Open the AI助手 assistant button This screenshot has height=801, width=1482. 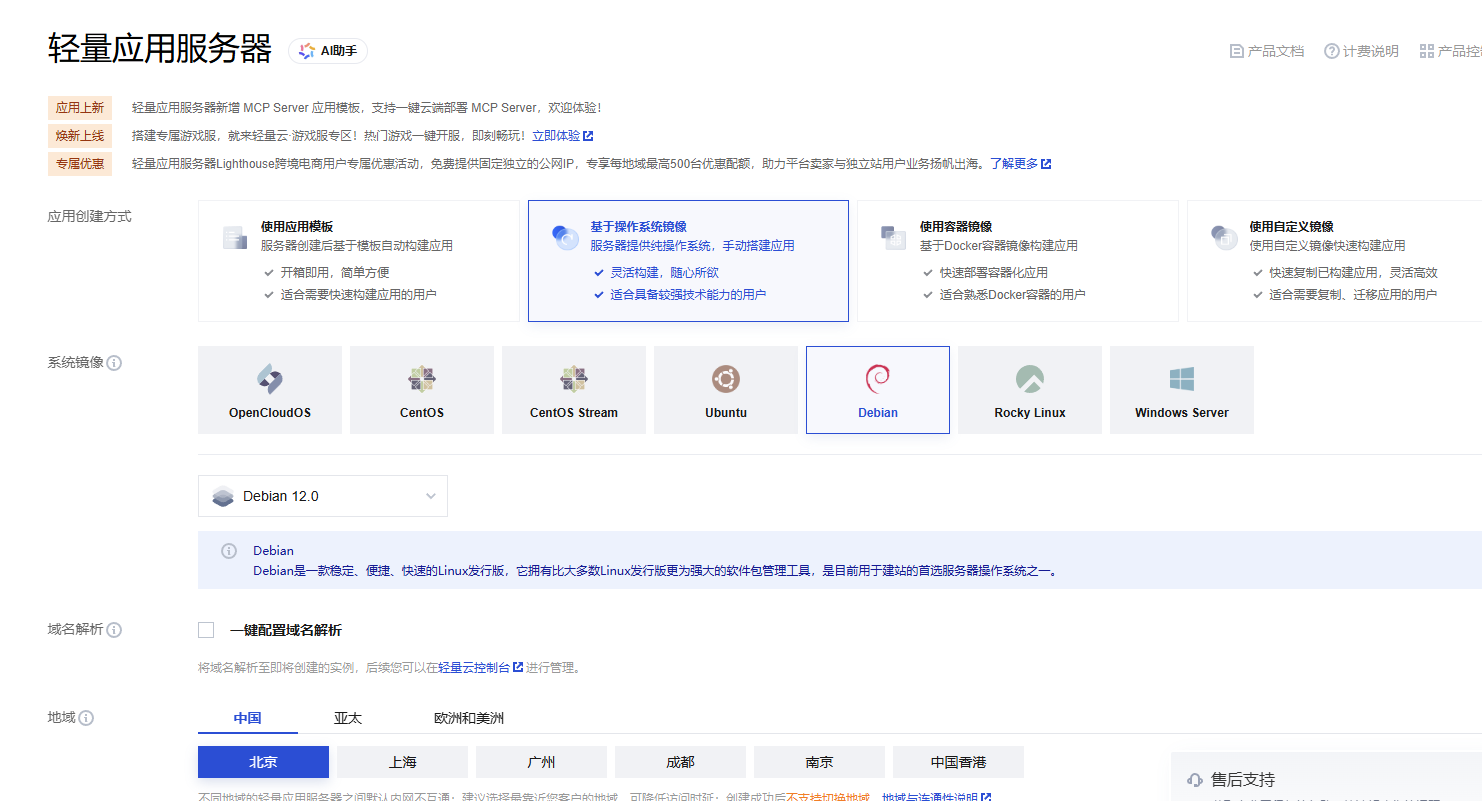pyautogui.click(x=328, y=51)
